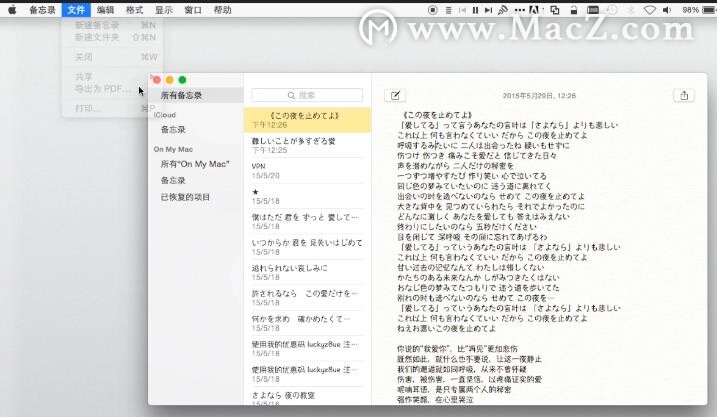Select 所有"On My Mac" in sidebar
Viewport: 717px width, 417px height.
tap(196, 164)
